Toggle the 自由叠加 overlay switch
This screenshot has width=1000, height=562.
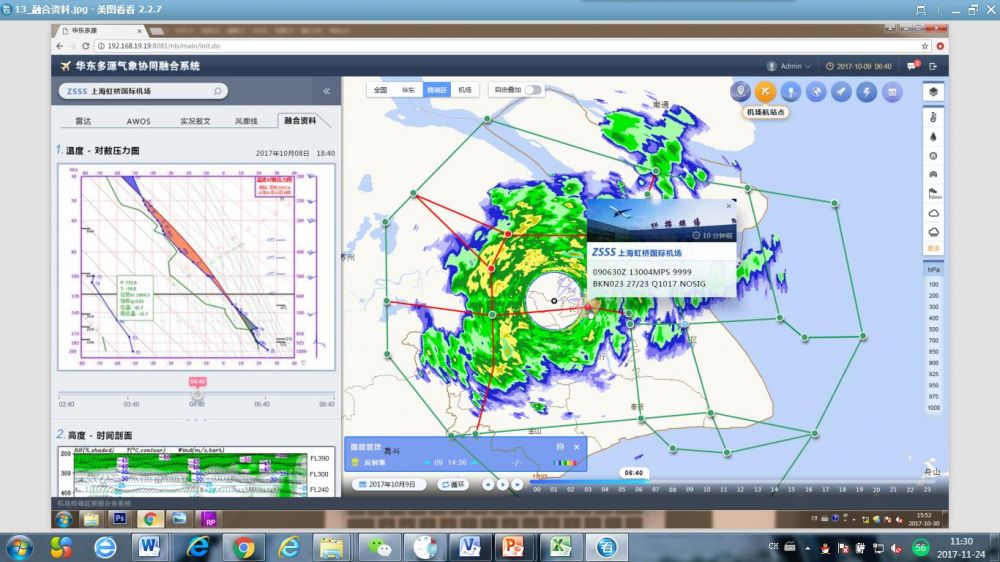(534, 90)
